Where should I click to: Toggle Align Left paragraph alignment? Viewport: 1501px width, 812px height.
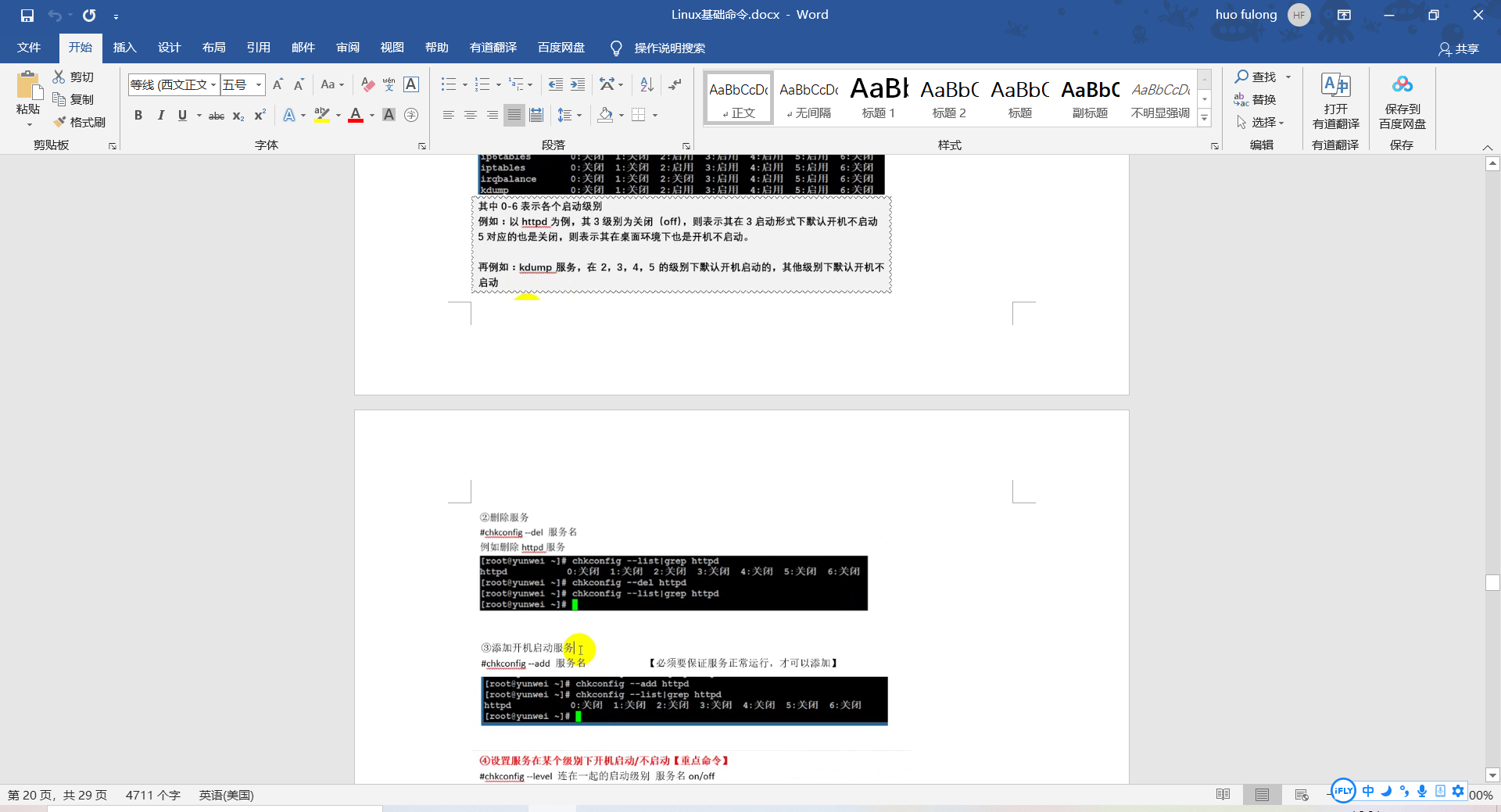[449, 115]
